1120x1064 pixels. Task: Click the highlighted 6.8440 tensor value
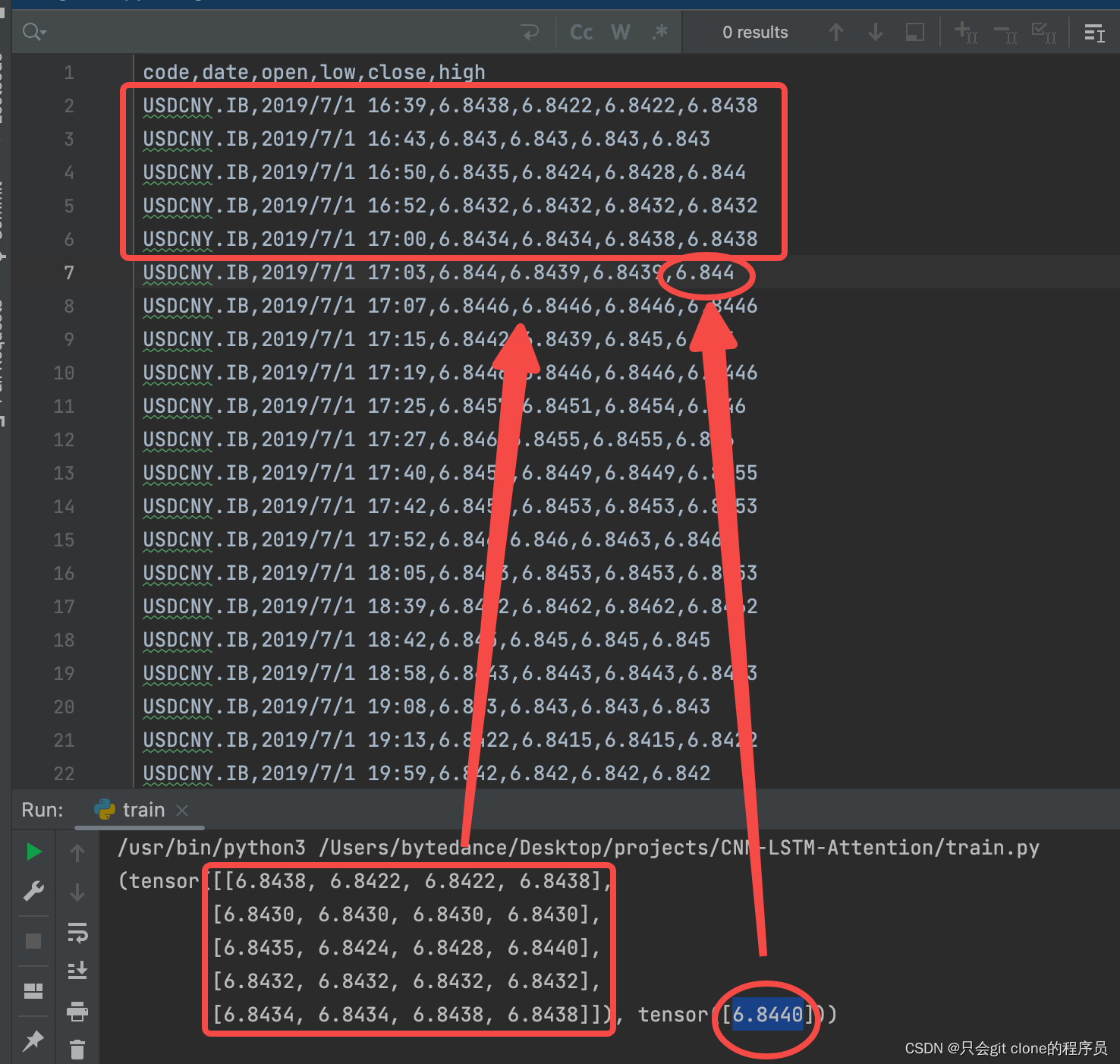[x=767, y=1015]
